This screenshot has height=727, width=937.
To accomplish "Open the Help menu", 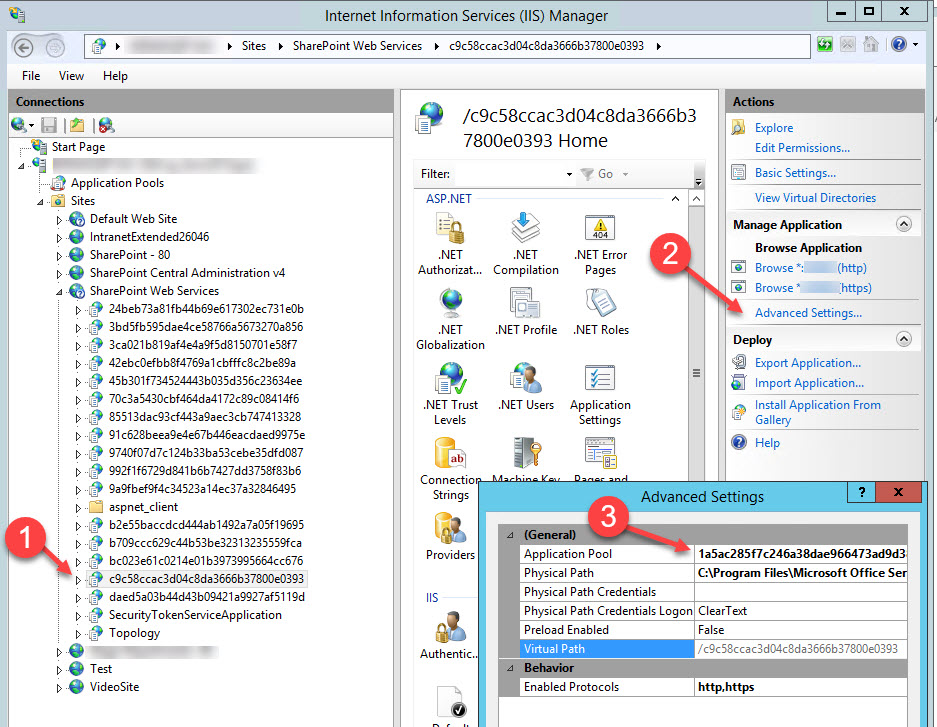I will point(115,75).
